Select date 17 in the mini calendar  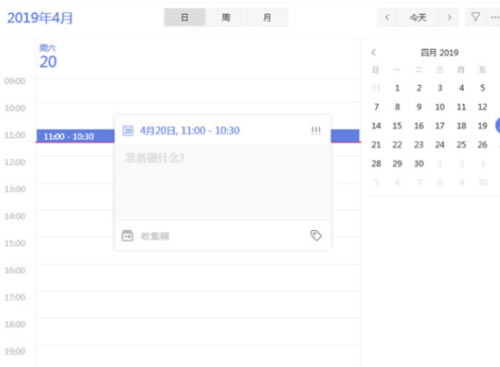click(440, 126)
